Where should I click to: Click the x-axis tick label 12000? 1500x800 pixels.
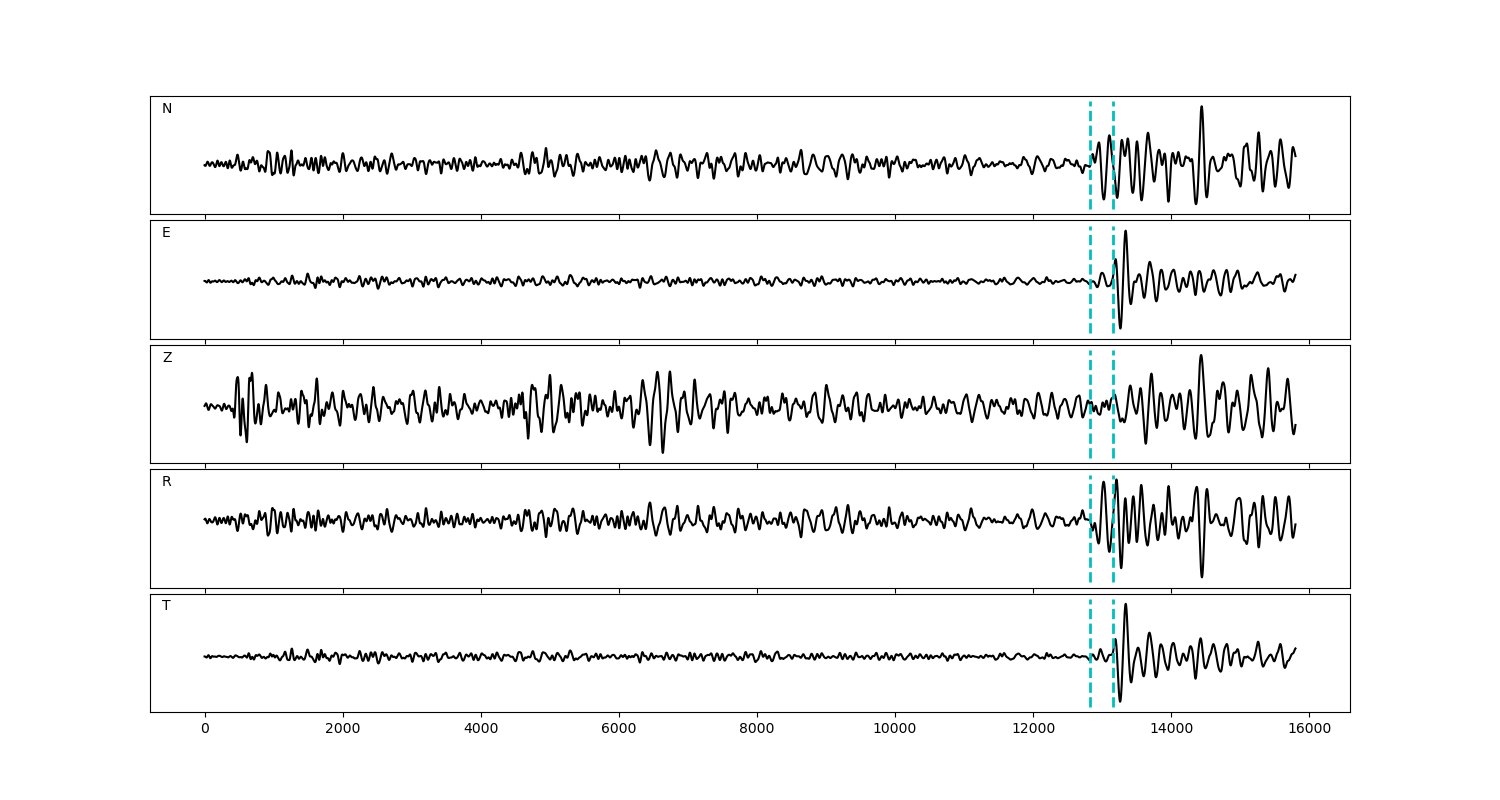tap(1032, 730)
